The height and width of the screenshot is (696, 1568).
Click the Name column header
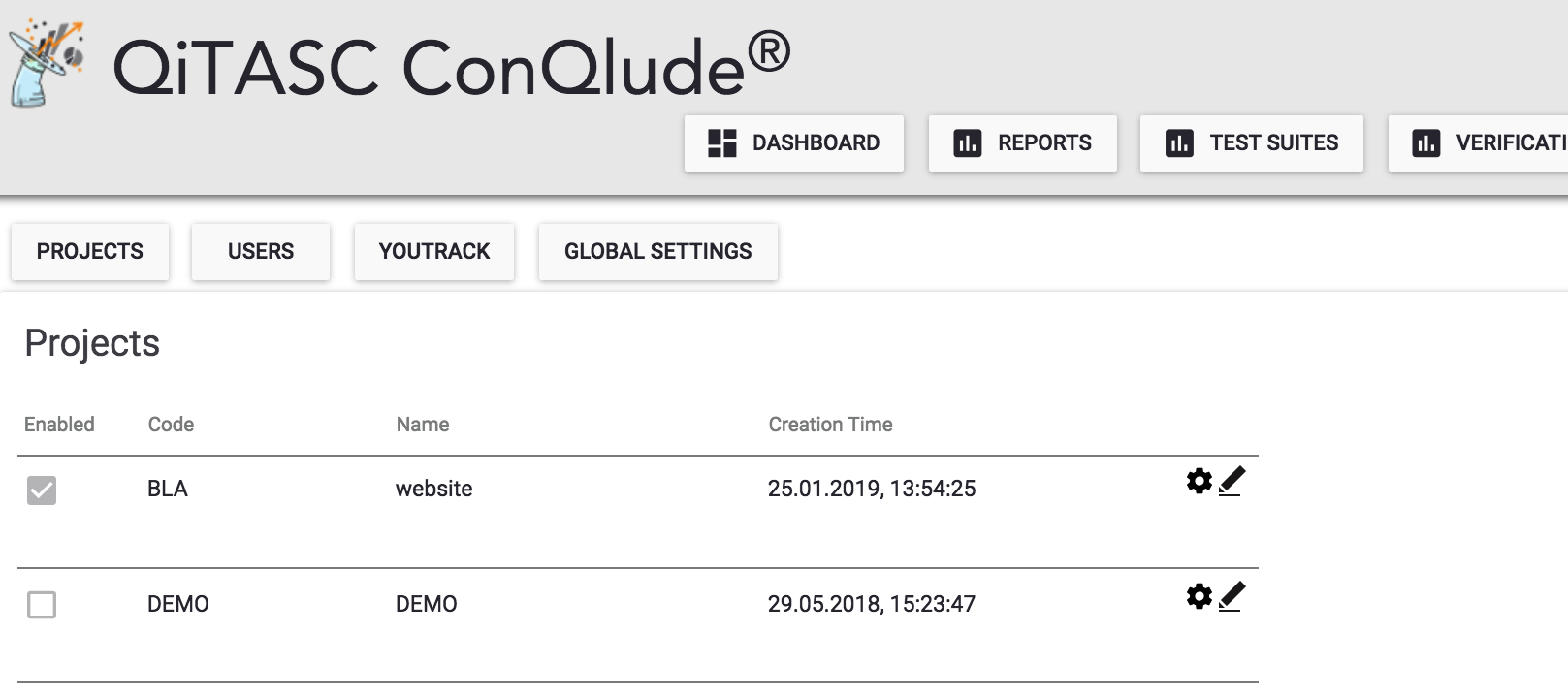[423, 425]
